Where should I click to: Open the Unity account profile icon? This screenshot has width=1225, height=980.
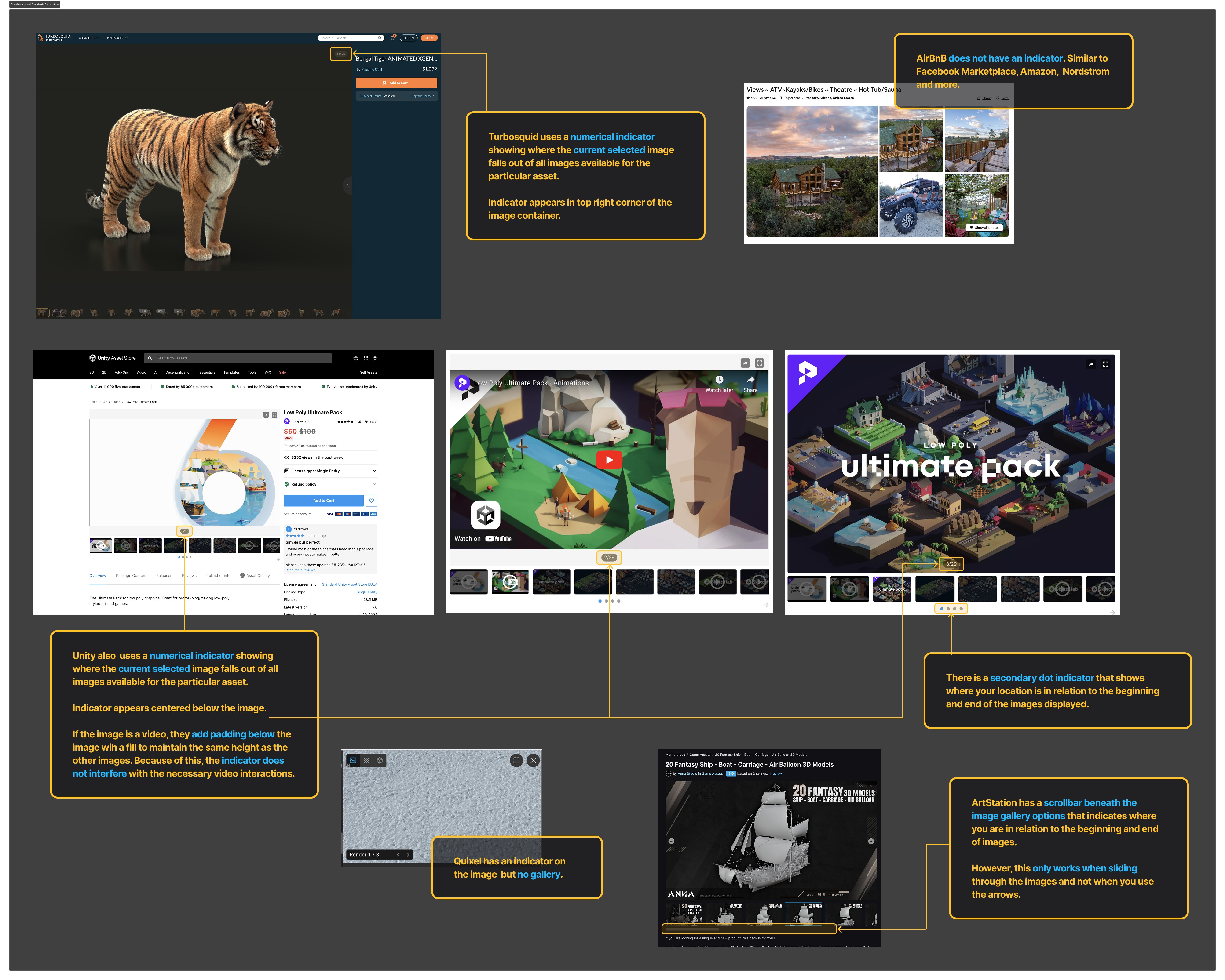375,358
